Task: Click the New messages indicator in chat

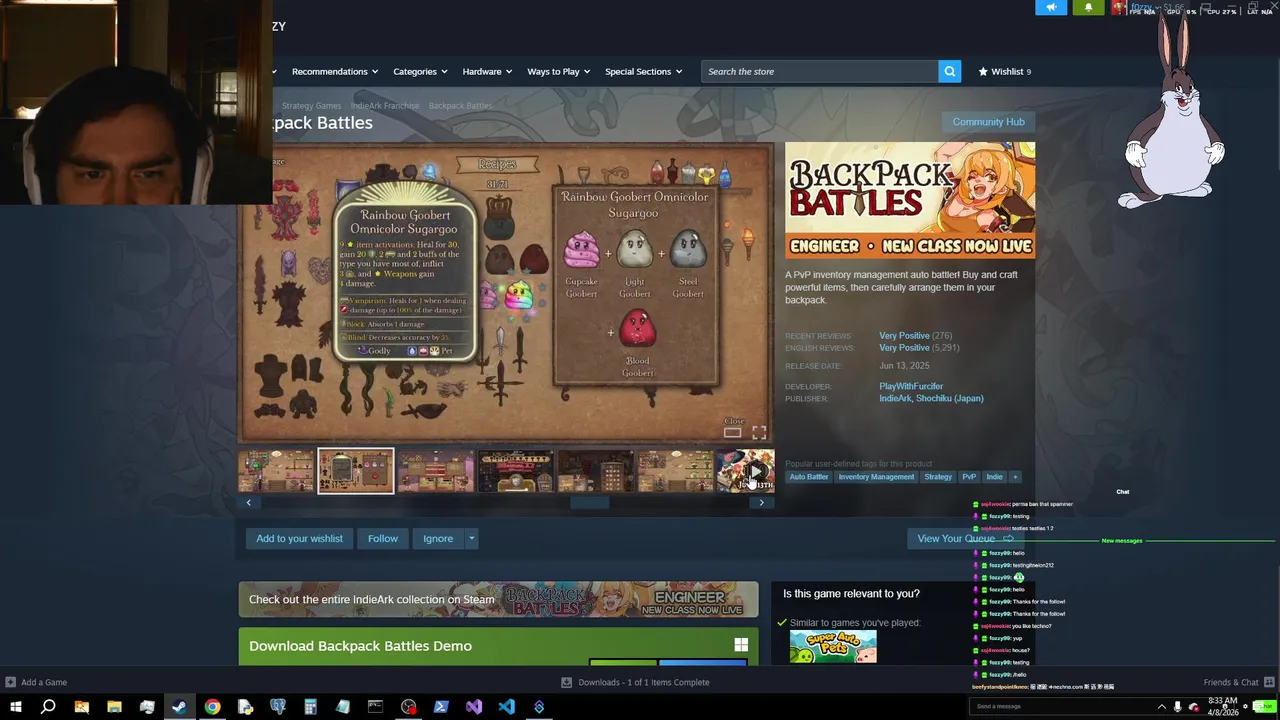Action: (x=1121, y=541)
